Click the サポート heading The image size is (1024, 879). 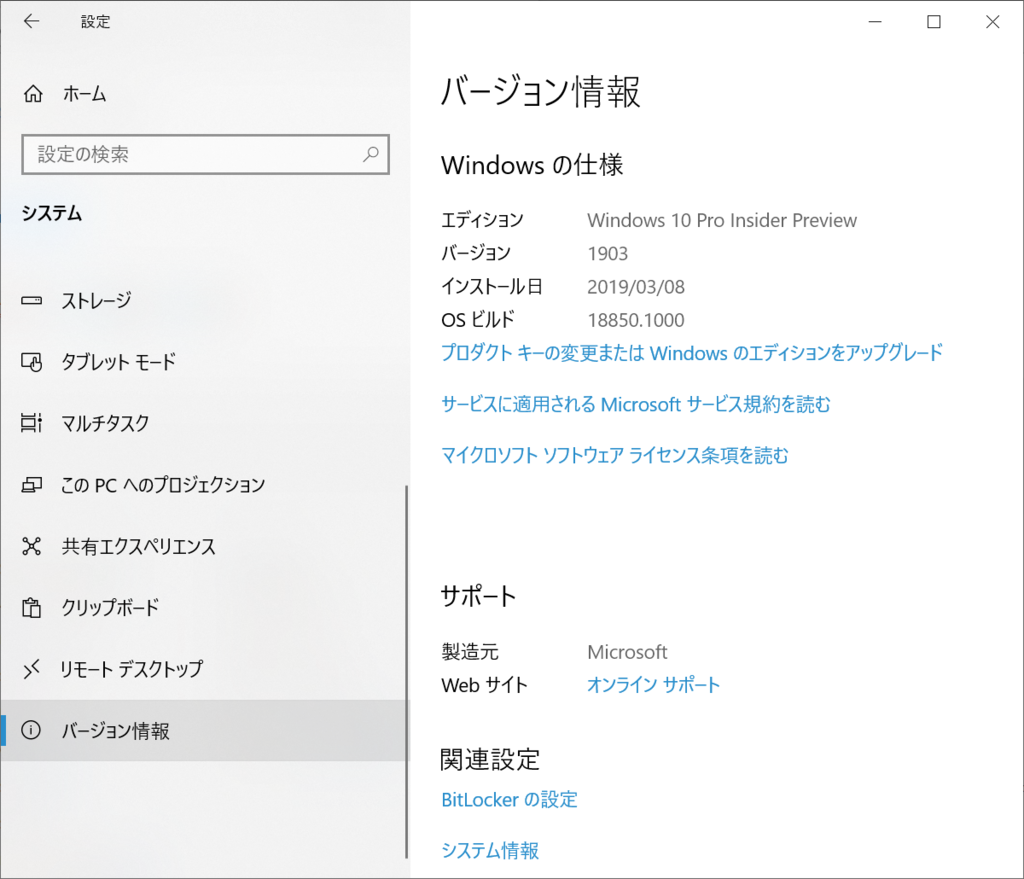[478, 596]
